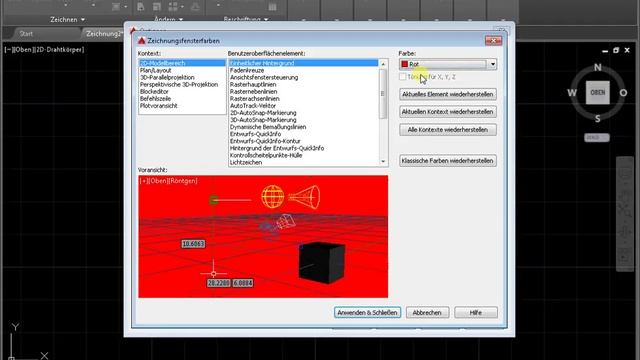Select Plan/Layout context

pos(156,70)
